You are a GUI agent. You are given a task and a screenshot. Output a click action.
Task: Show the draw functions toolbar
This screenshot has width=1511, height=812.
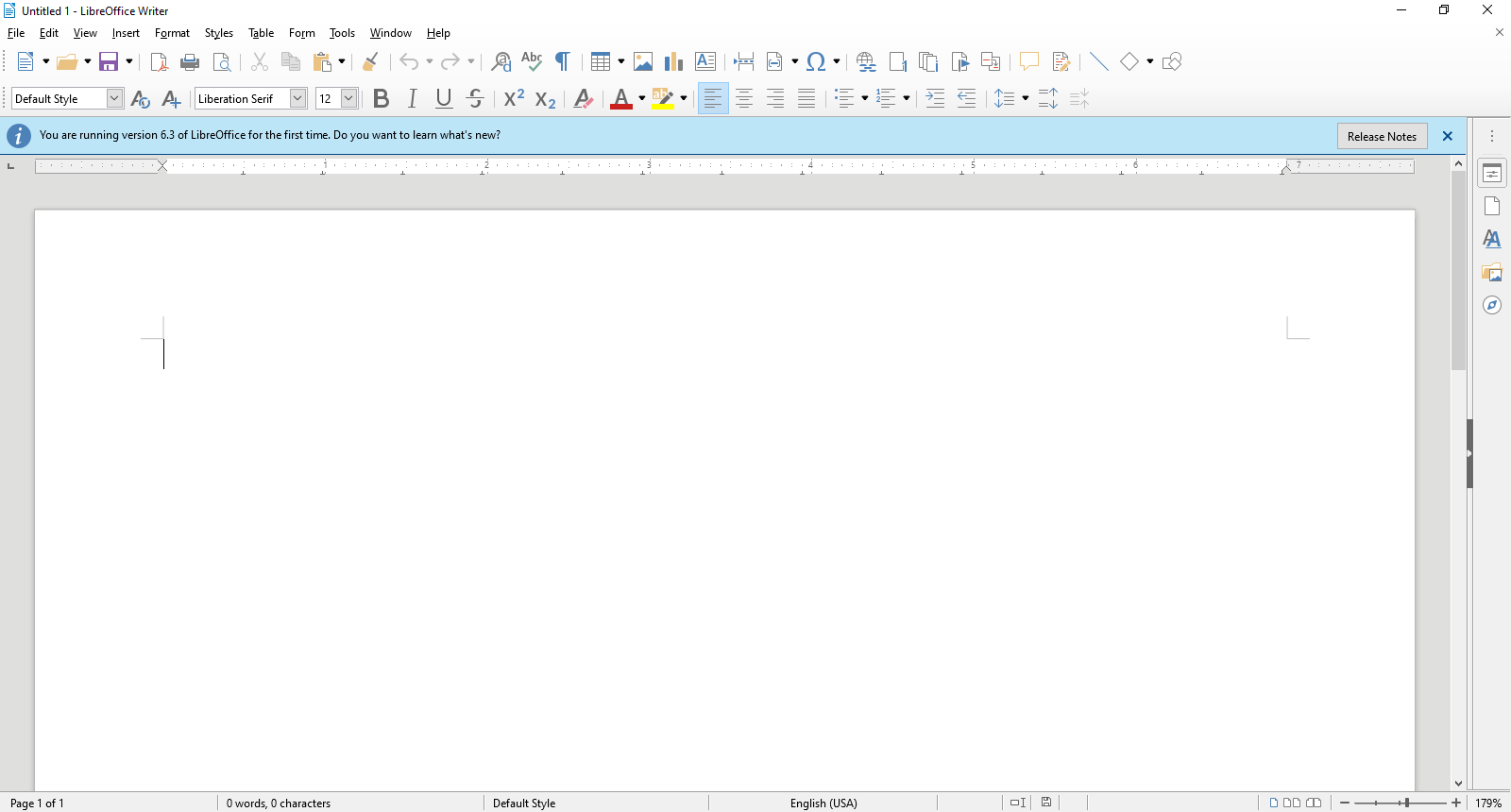point(1172,62)
